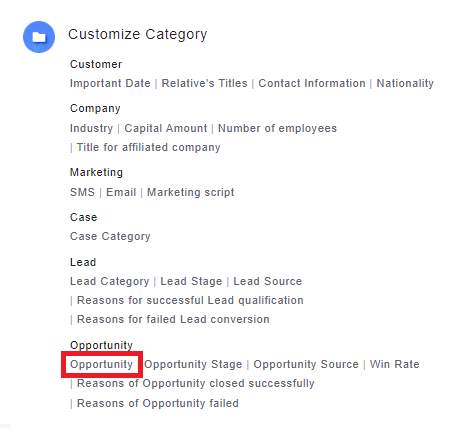Open the Lead Source category
Screen dimensions: 462x428
[x=267, y=281]
